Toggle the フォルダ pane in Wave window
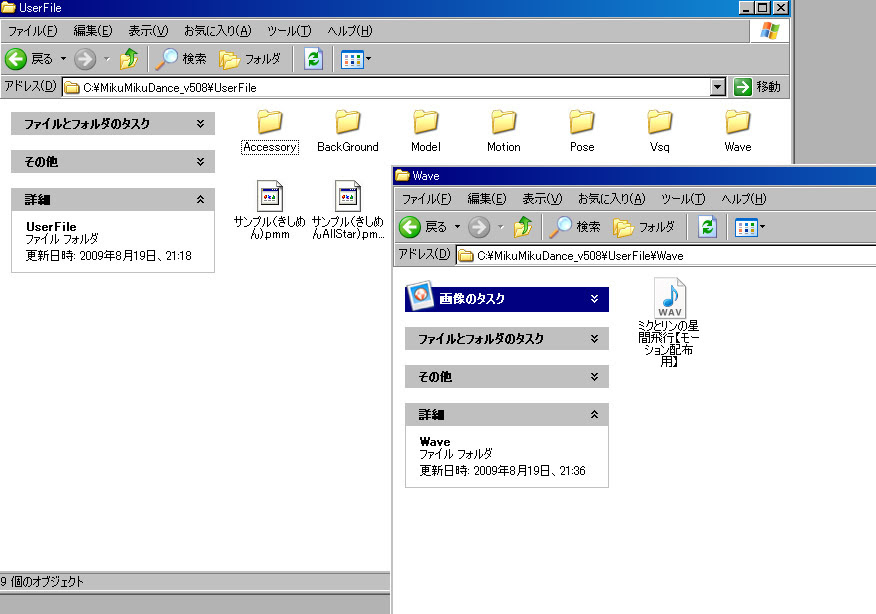 tap(644, 227)
